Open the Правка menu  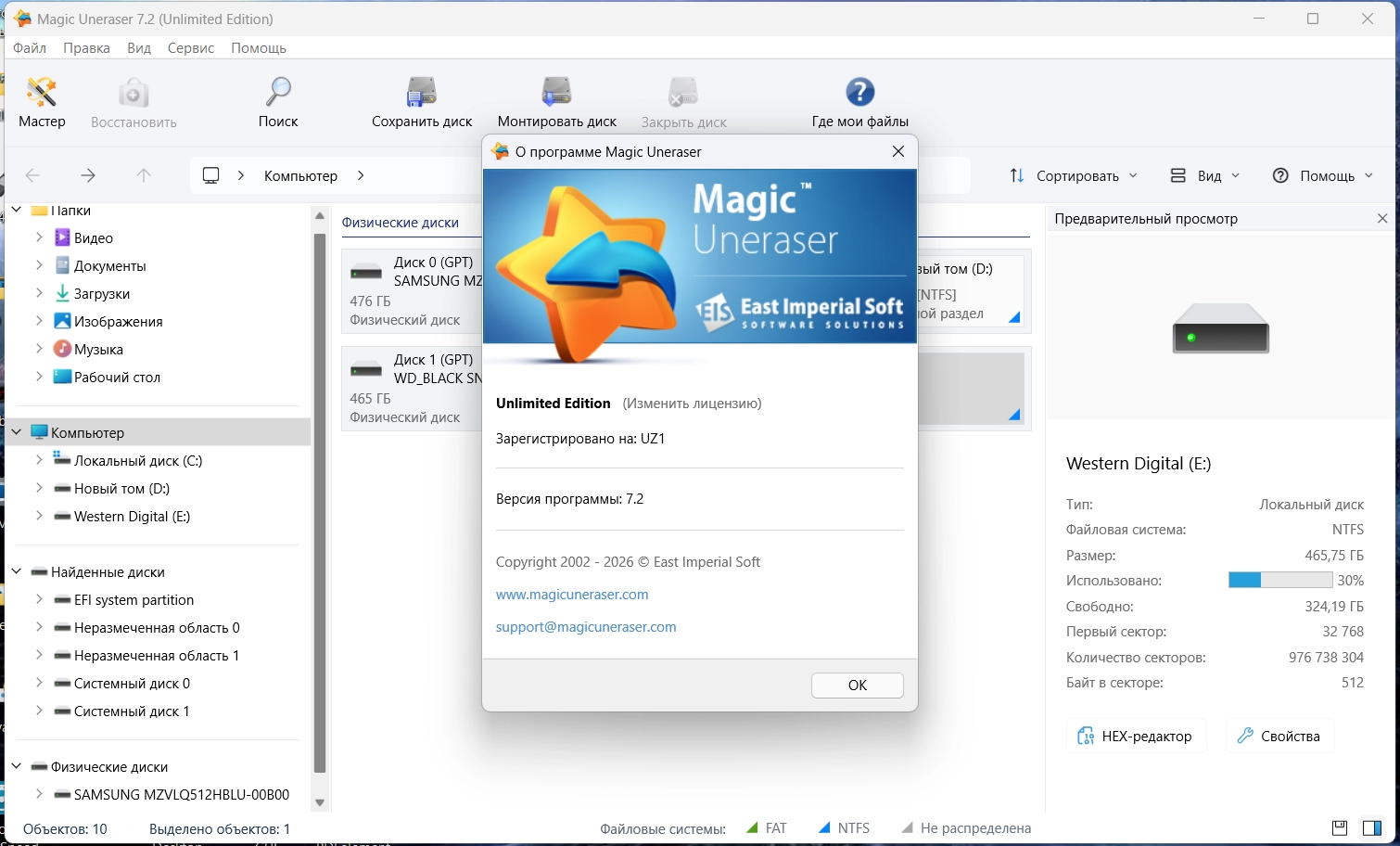(x=86, y=48)
